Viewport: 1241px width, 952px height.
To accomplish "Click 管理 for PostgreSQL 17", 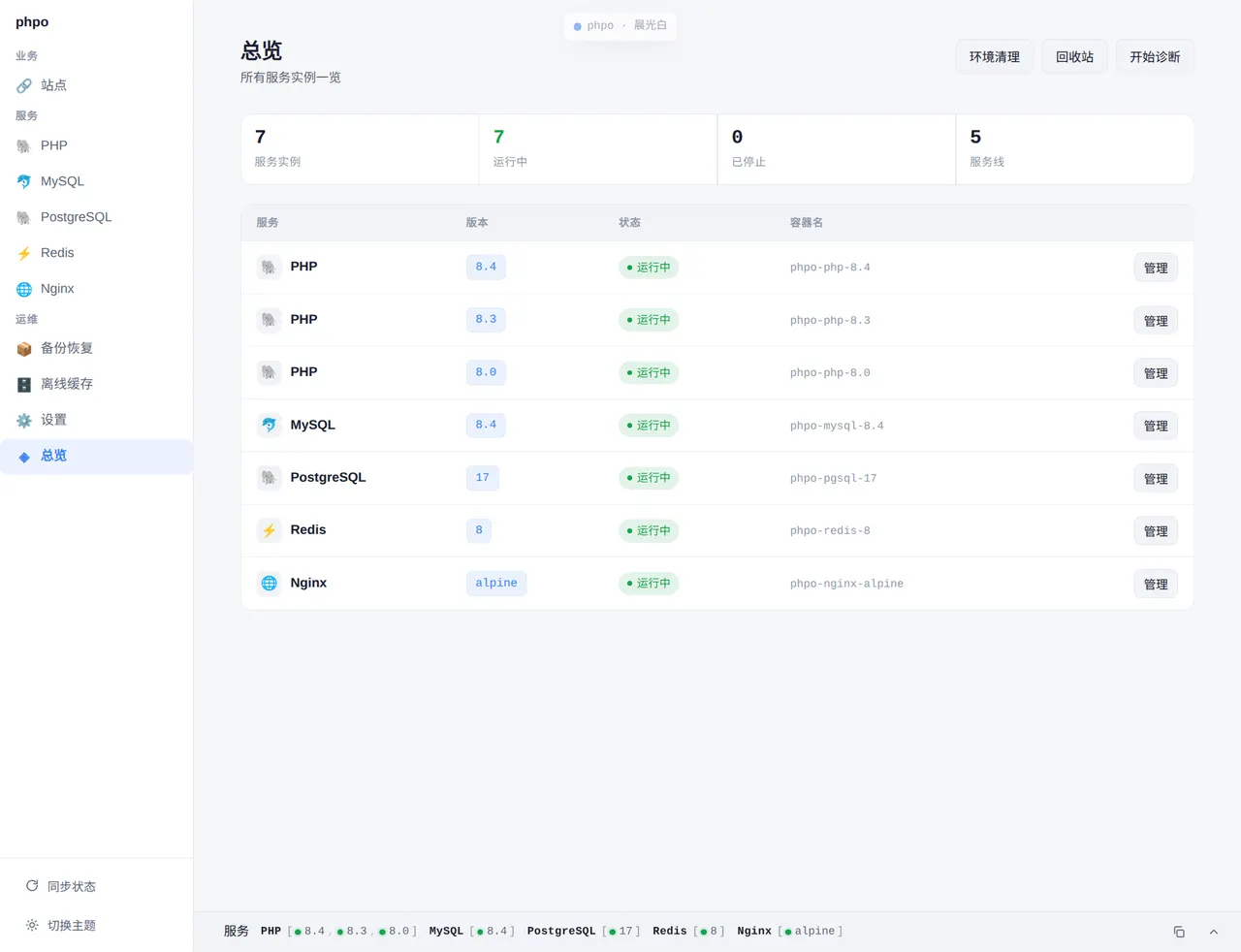I will coord(1156,479).
